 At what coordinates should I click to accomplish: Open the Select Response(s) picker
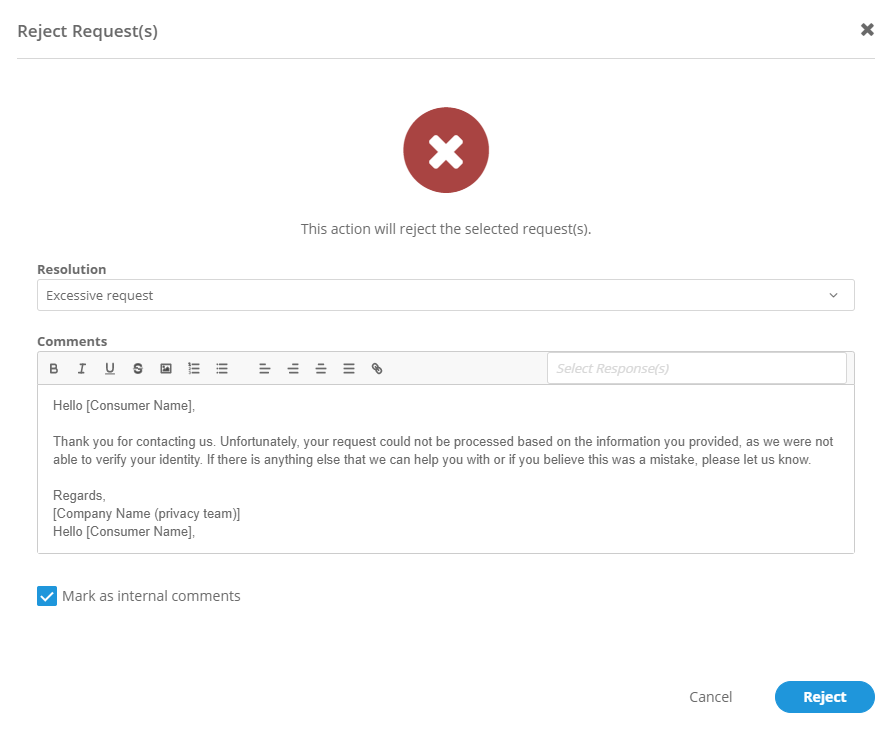click(x=697, y=368)
